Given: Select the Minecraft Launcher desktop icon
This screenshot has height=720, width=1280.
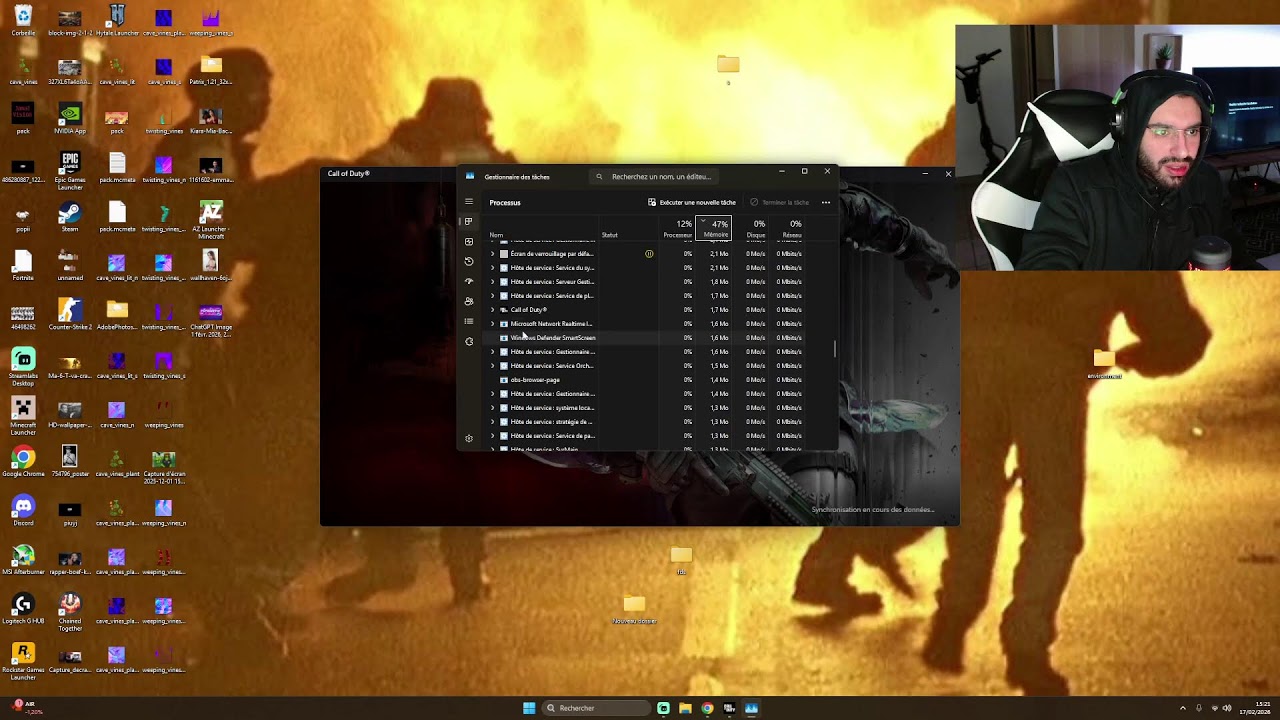Looking at the screenshot, I should (23, 415).
